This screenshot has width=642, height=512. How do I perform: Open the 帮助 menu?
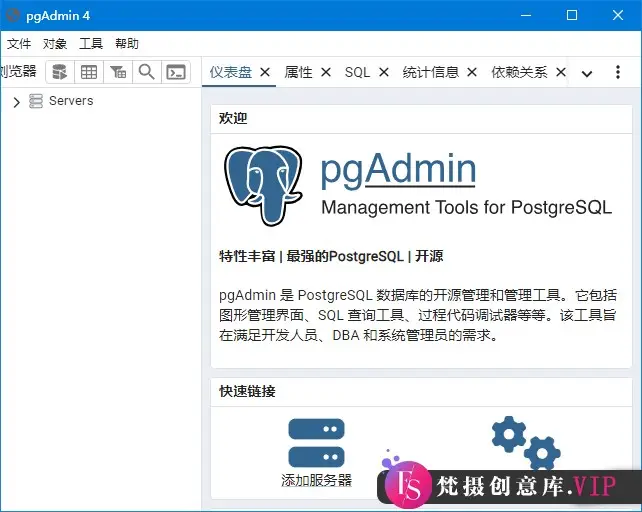pos(127,43)
